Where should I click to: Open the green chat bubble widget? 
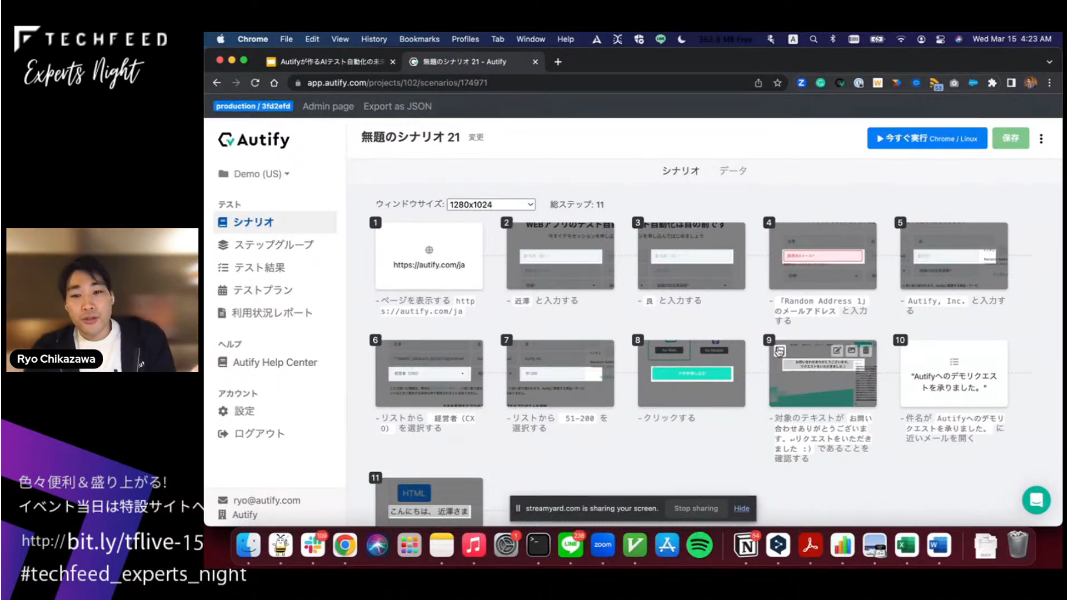point(1036,500)
